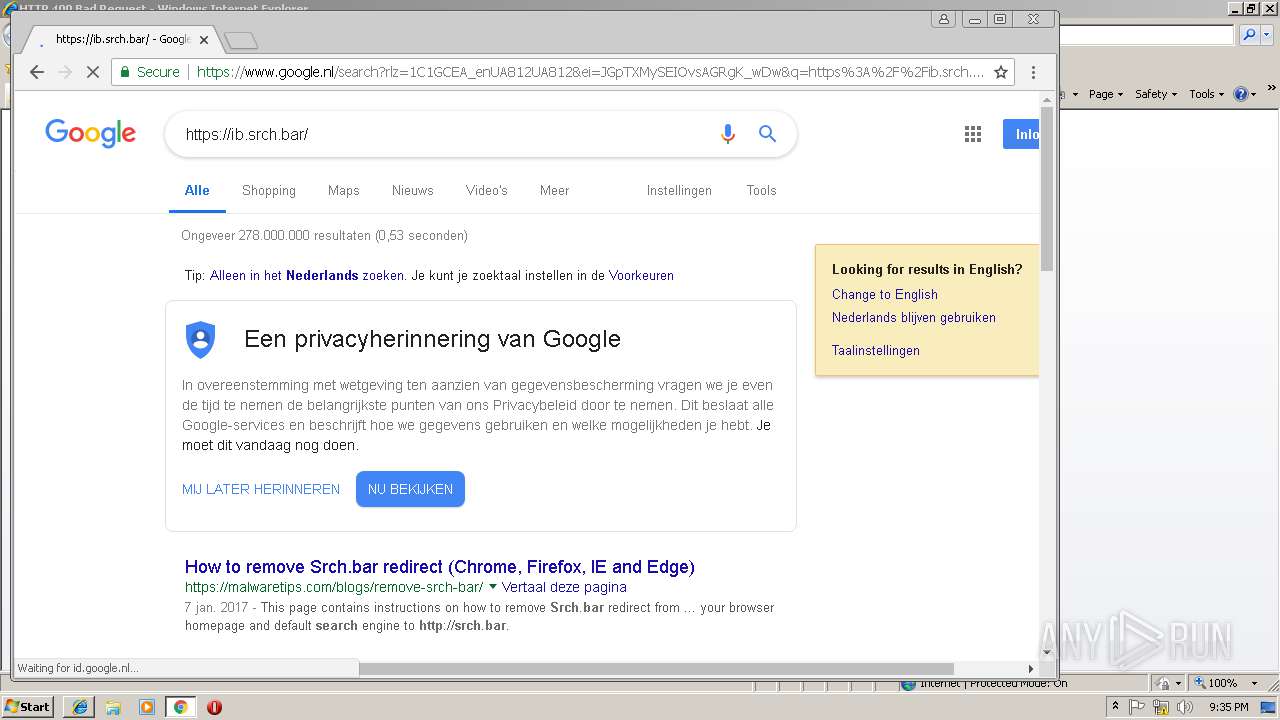This screenshot has height=720, width=1280.
Task: Click the privacy shield icon
Action: [x=201, y=340]
